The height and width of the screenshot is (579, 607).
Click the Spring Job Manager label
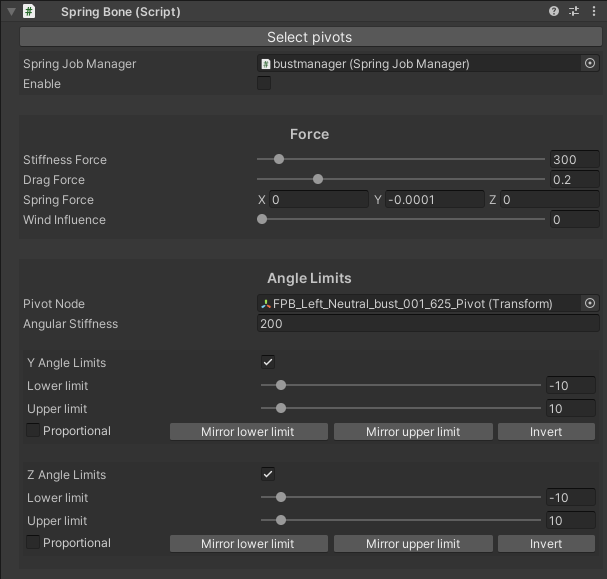click(x=79, y=64)
